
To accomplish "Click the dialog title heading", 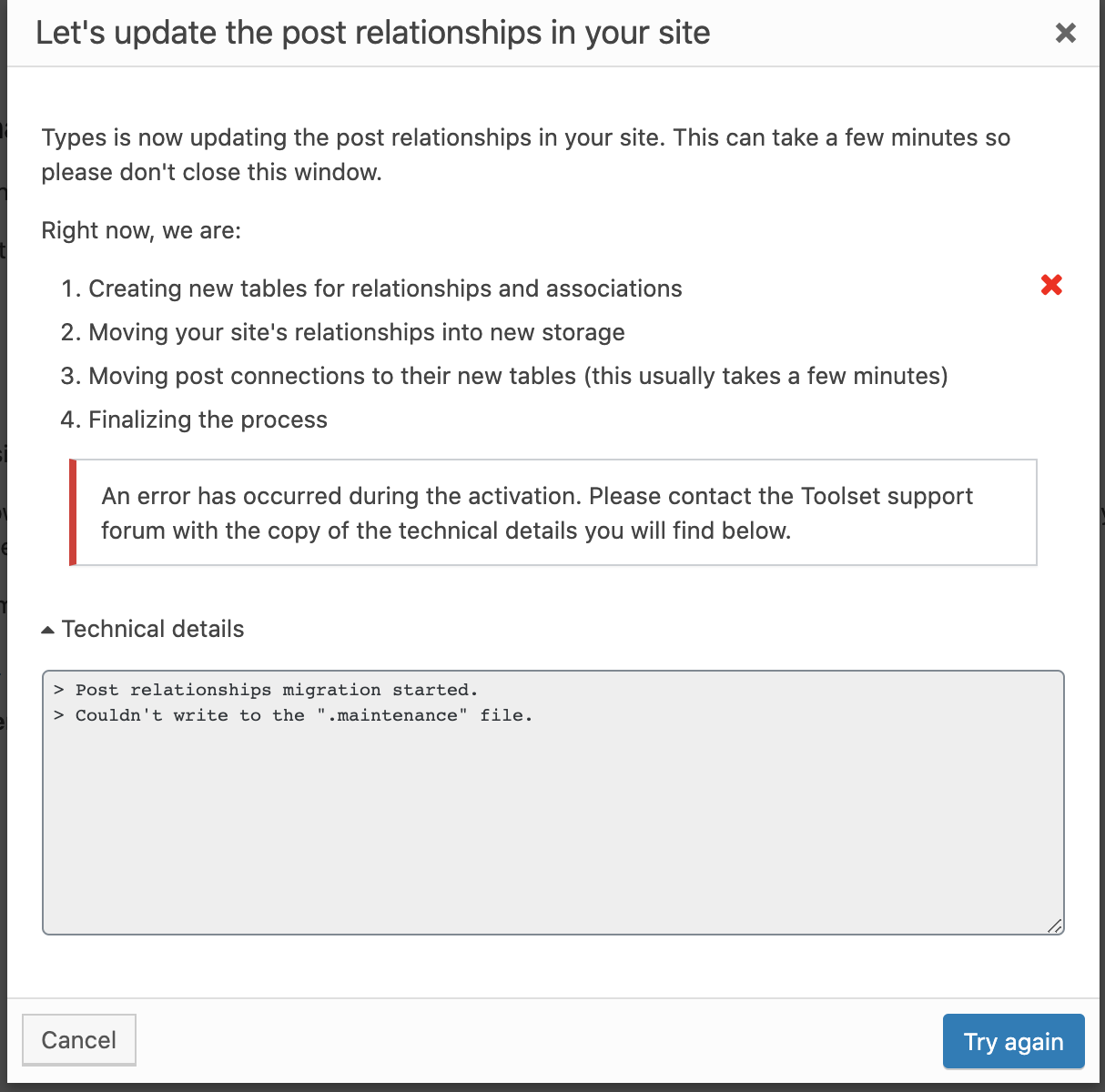I will (x=372, y=33).
